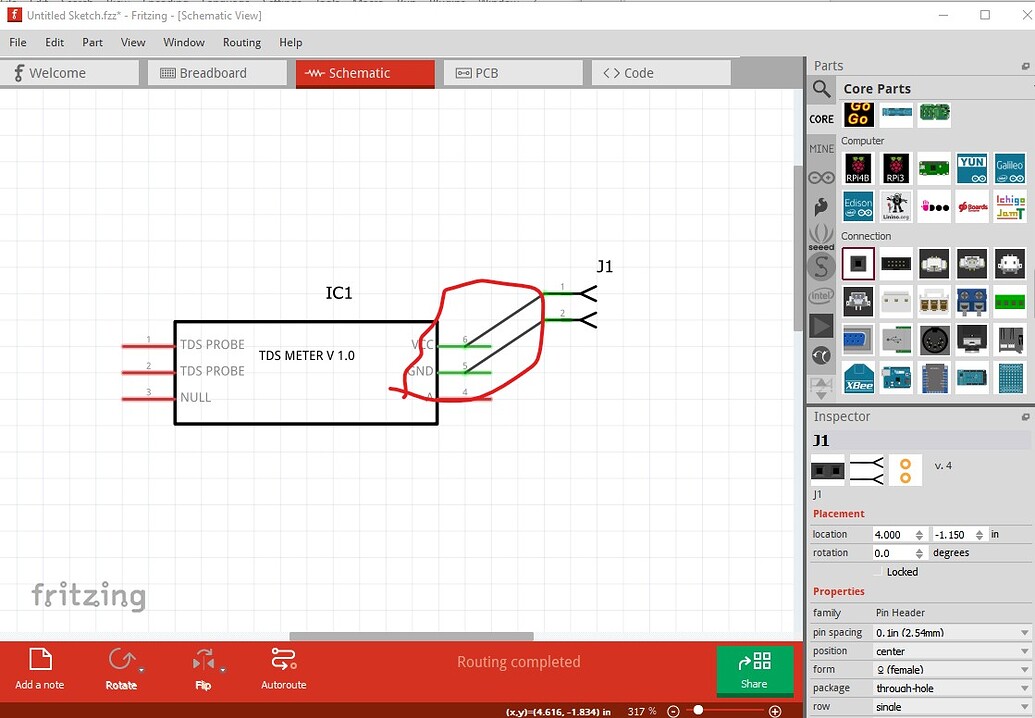
Task: Open the Flip options arrow
Action: pyautogui.click(x=223, y=670)
